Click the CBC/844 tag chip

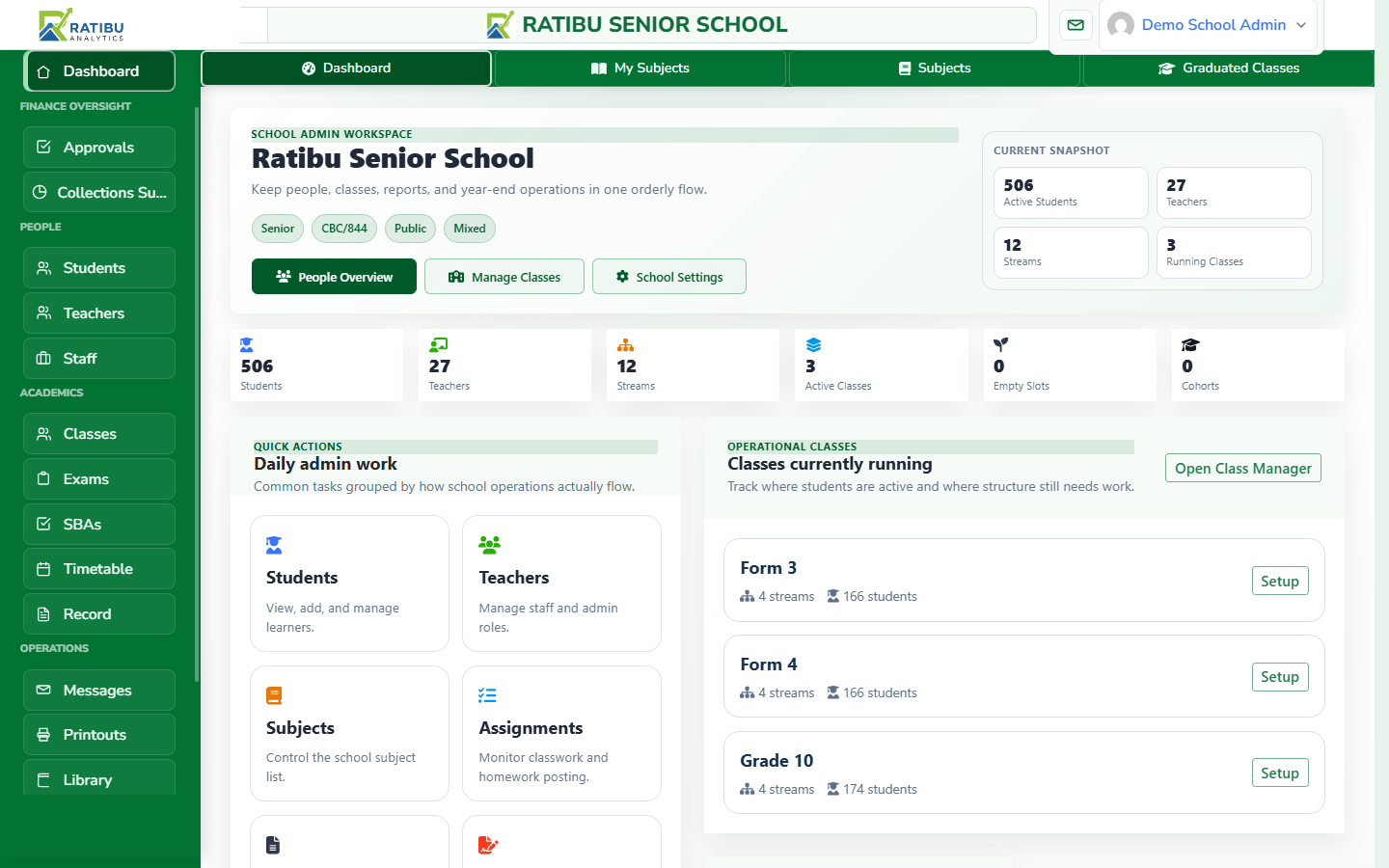click(x=344, y=229)
